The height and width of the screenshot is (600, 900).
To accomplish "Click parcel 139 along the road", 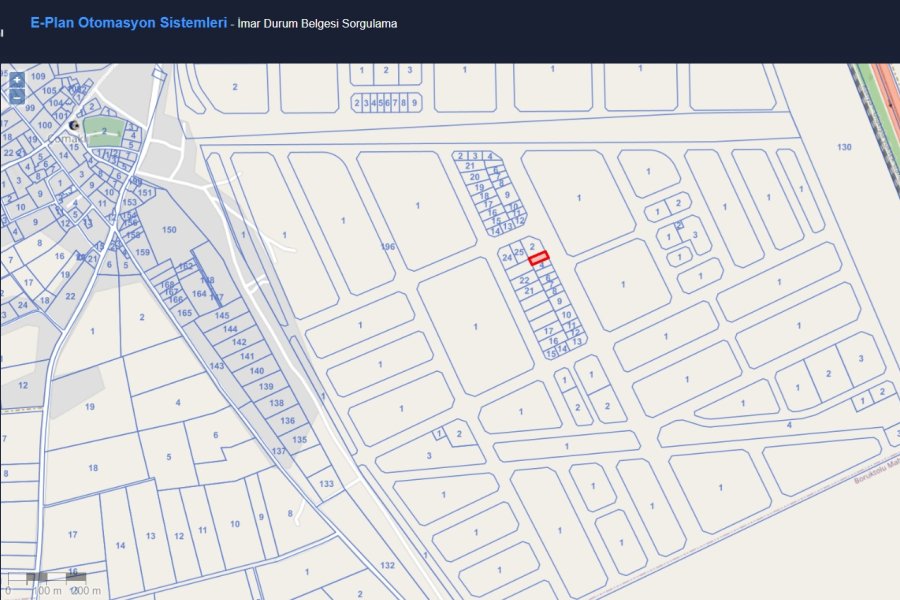I will pos(266,387).
